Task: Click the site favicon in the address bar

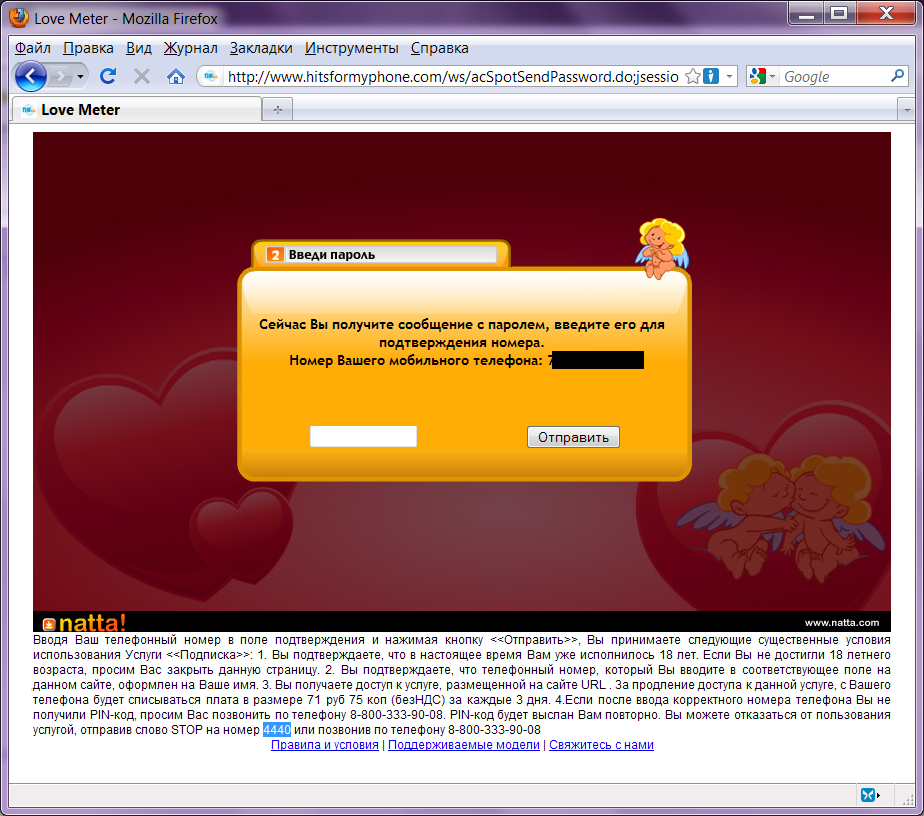Action: pyautogui.click(x=210, y=77)
